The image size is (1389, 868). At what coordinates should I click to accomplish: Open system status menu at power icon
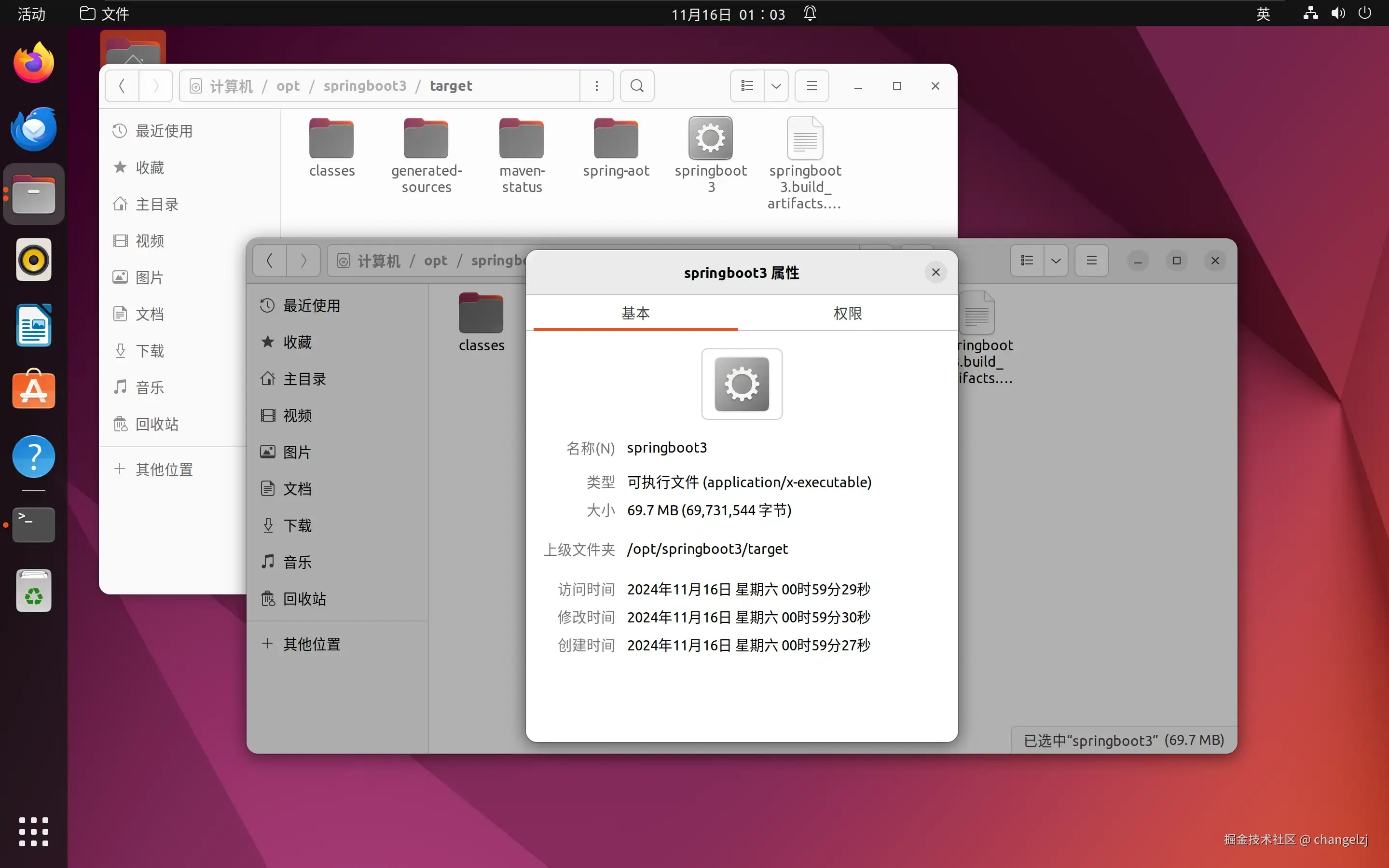[1365, 14]
